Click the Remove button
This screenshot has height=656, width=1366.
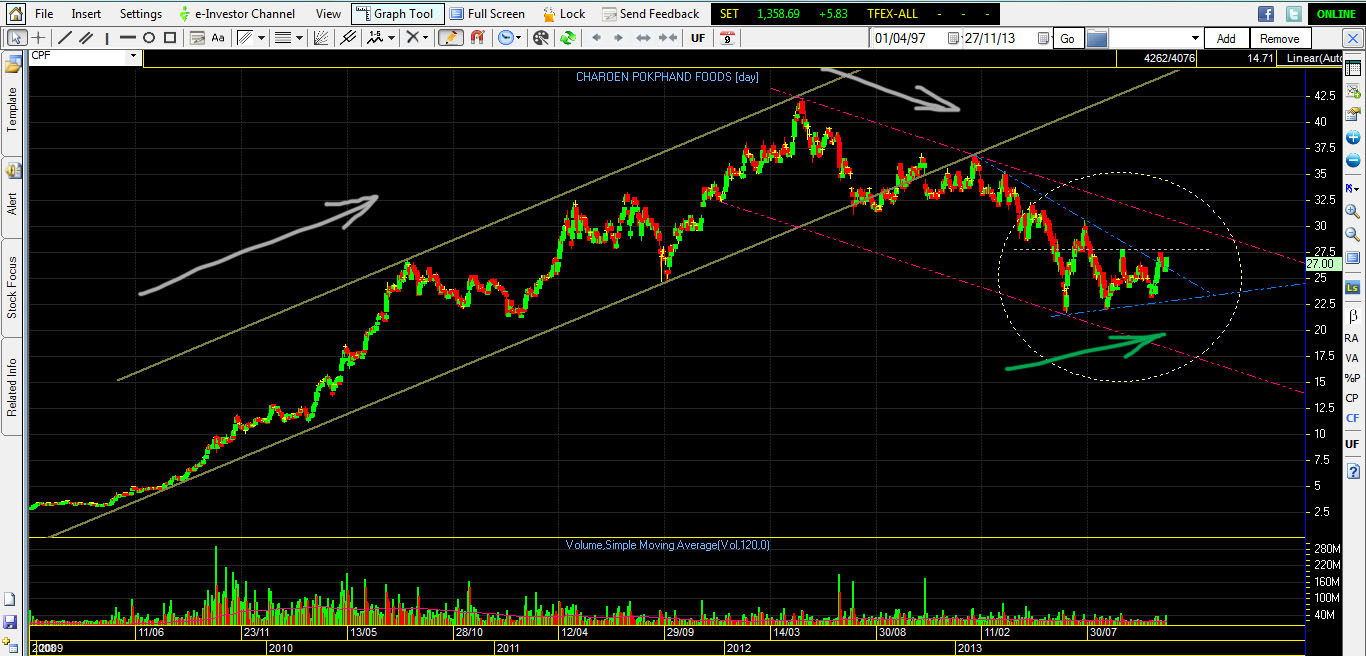1280,38
